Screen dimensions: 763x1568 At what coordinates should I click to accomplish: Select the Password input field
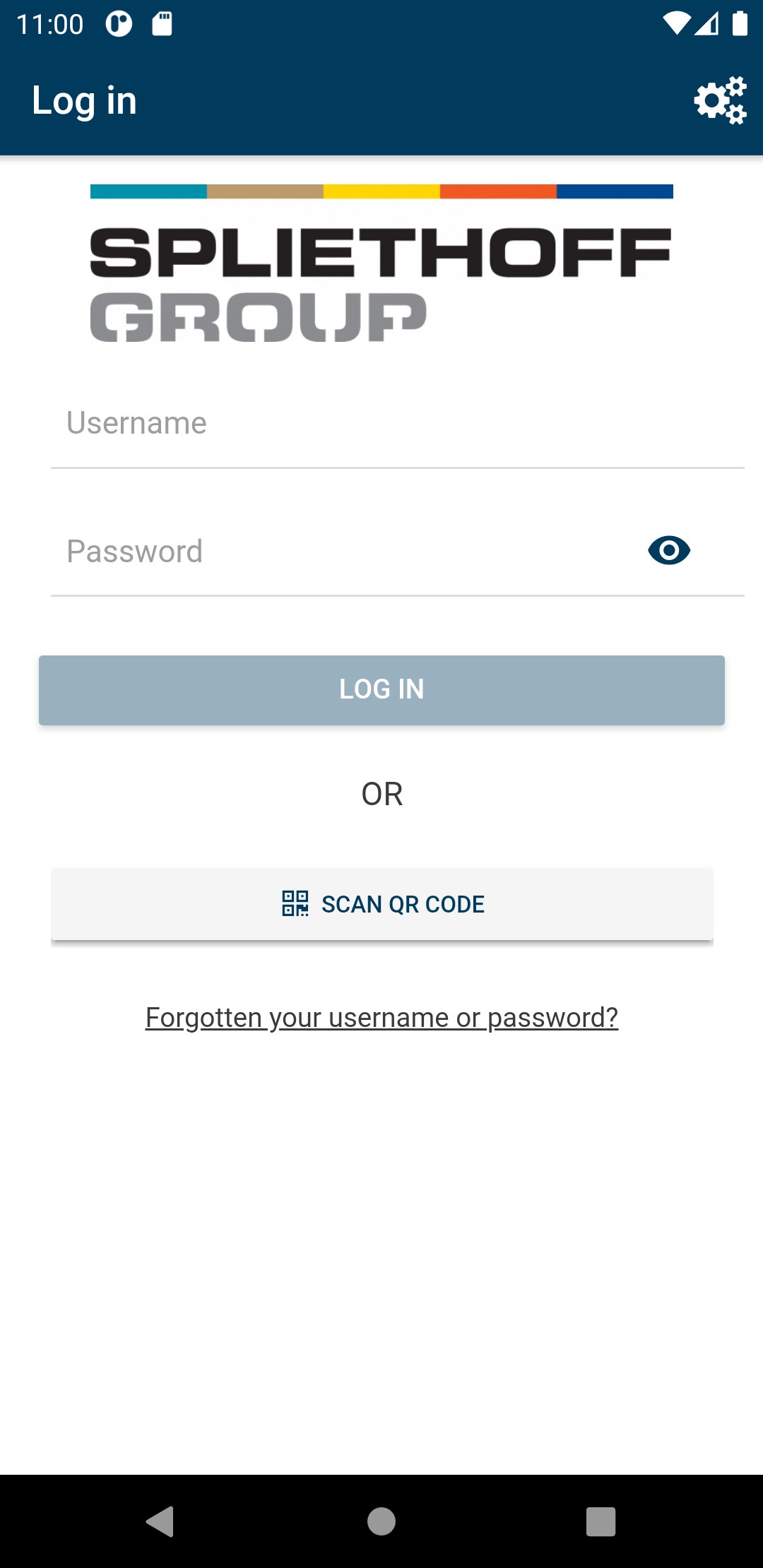pyautogui.click(x=283, y=551)
